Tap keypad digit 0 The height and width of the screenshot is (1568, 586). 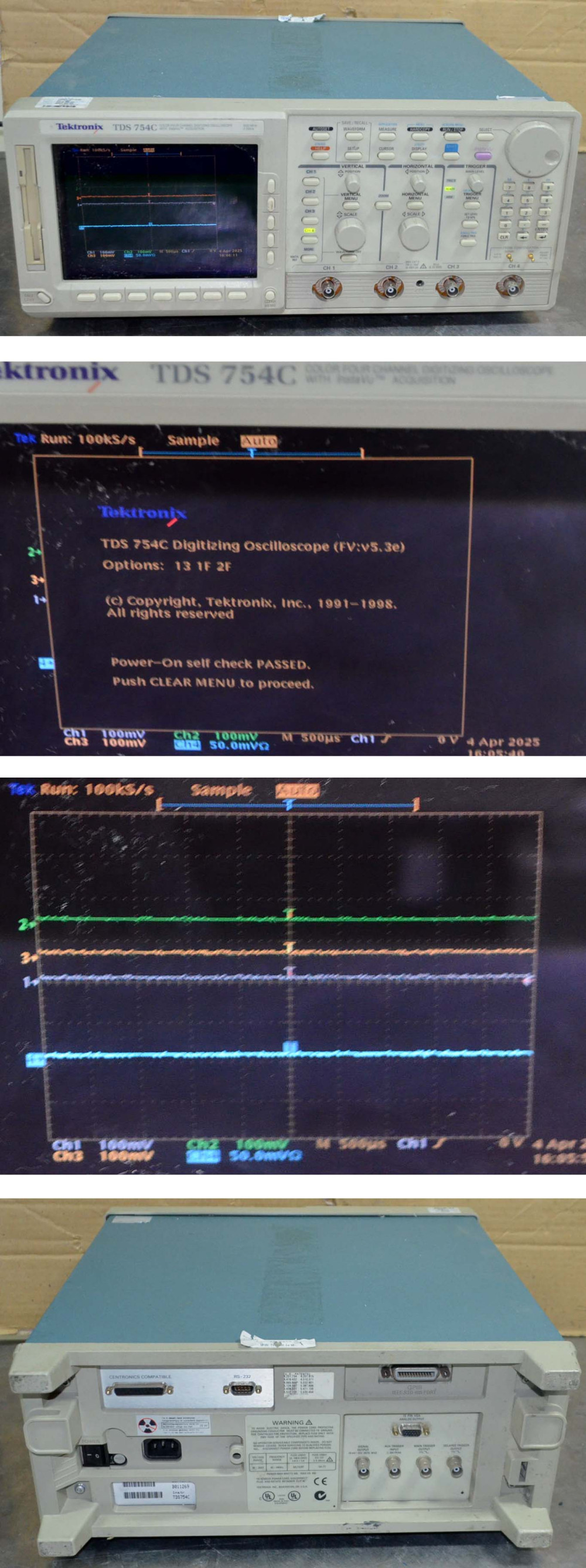(x=506, y=225)
